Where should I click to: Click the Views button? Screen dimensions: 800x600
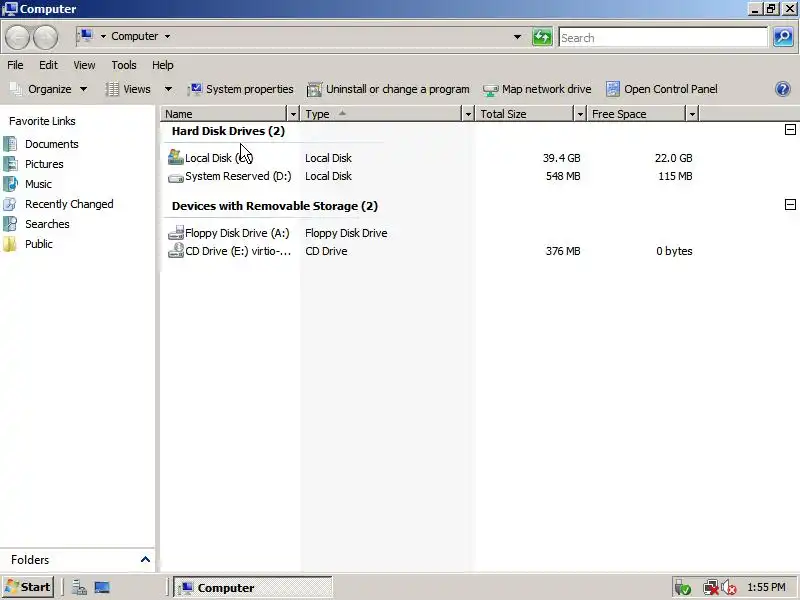point(128,89)
